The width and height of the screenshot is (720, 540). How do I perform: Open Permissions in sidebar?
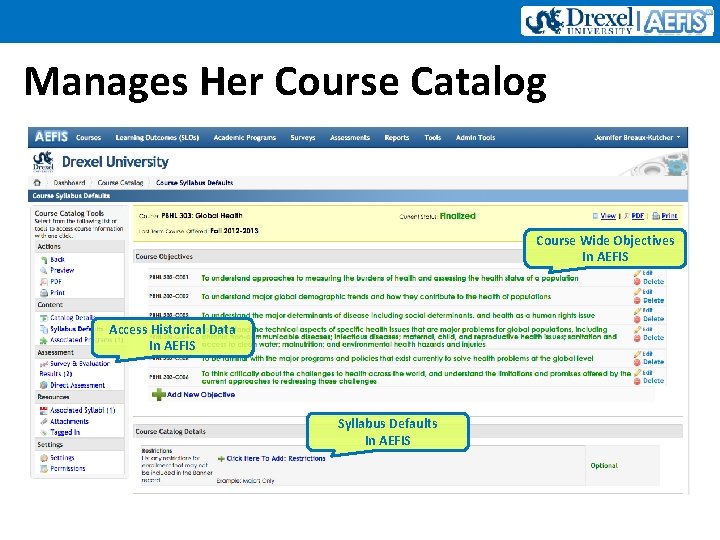pos(68,468)
